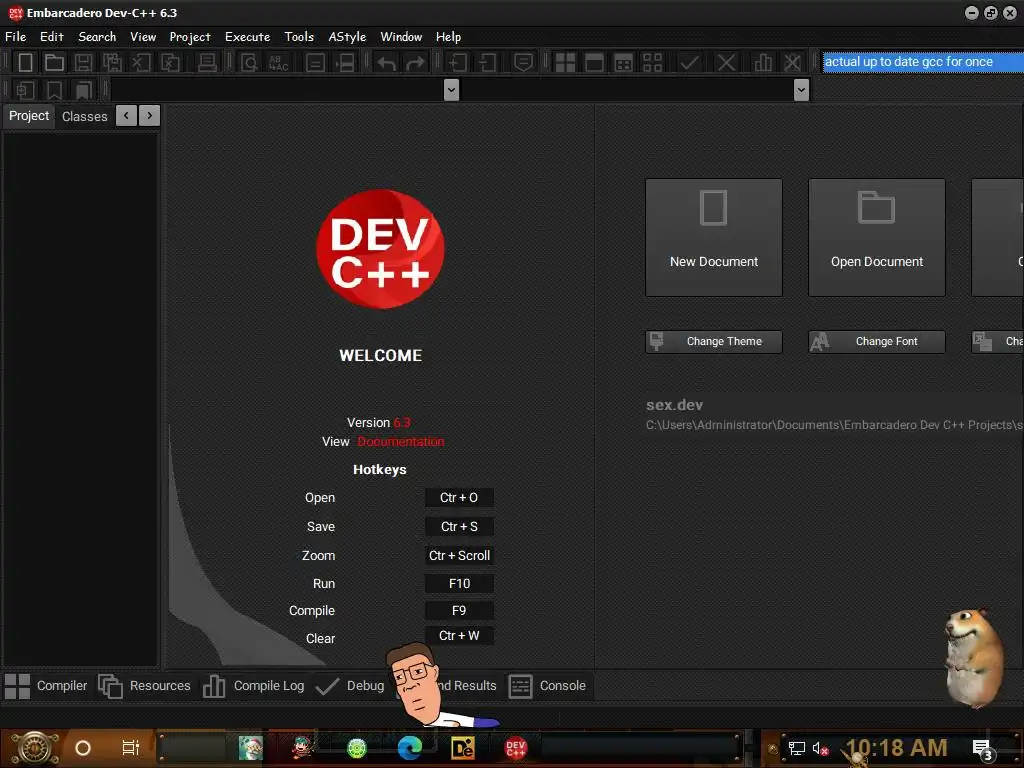Click the Compile four-squares toolbar icon
This screenshot has width=1024, height=768.
tap(565, 63)
